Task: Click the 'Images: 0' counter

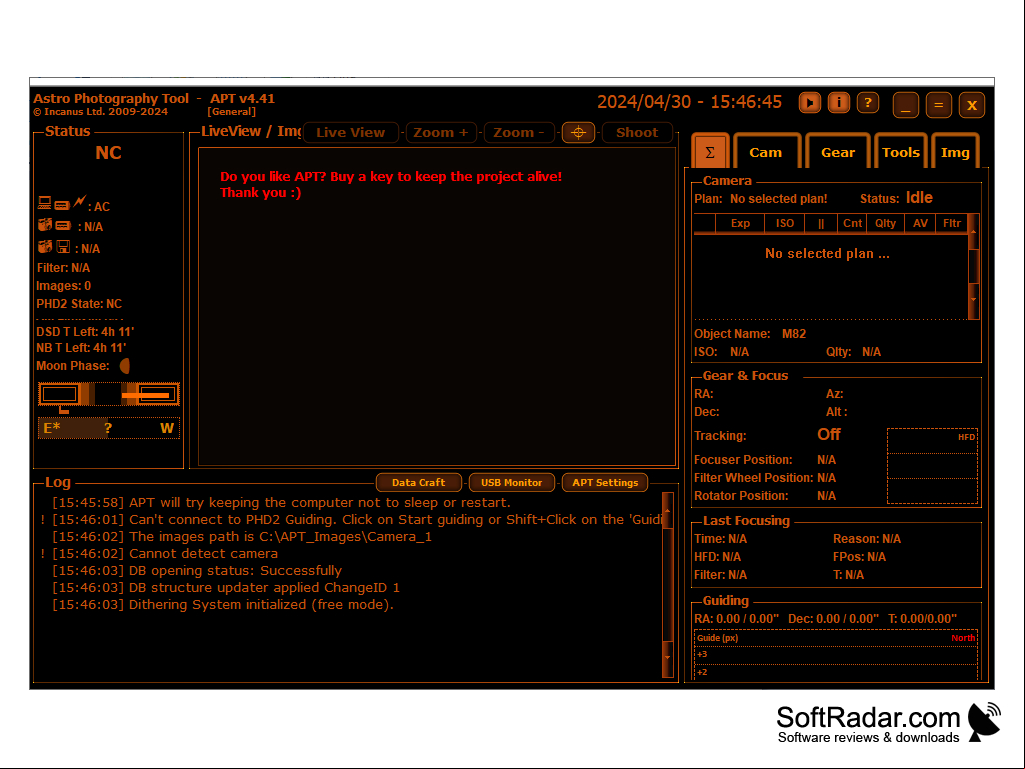Action: [x=63, y=286]
